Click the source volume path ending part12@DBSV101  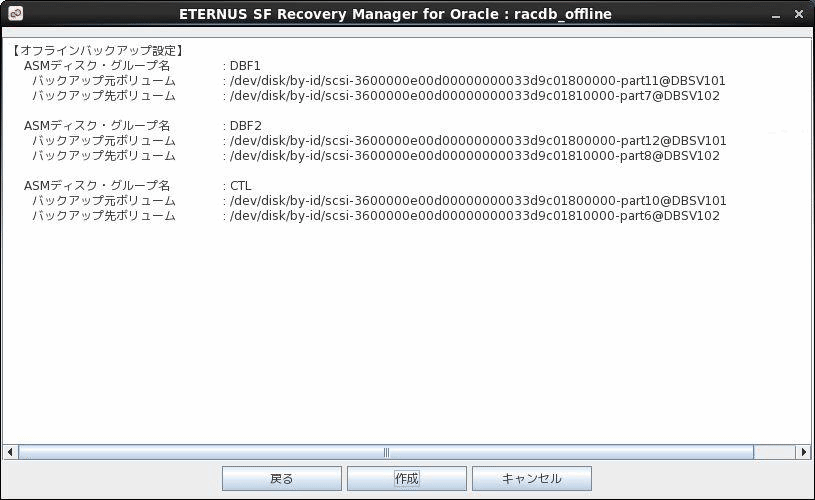point(478,141)
